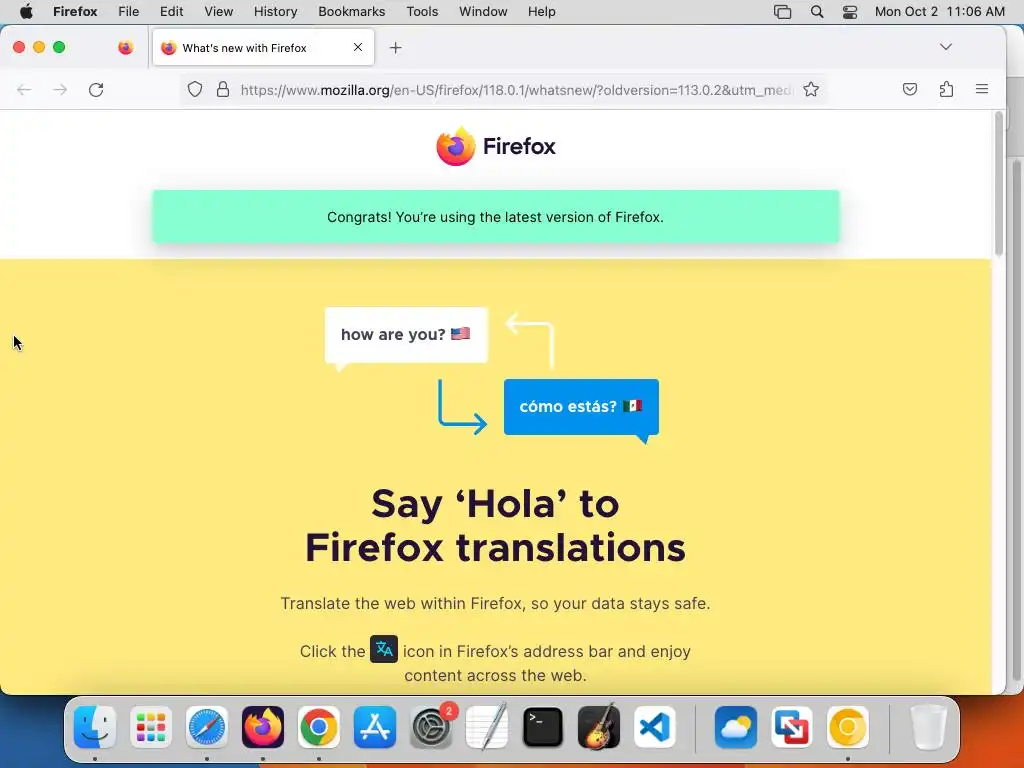Click Firefox icon in the Dock

coord(263,727)
